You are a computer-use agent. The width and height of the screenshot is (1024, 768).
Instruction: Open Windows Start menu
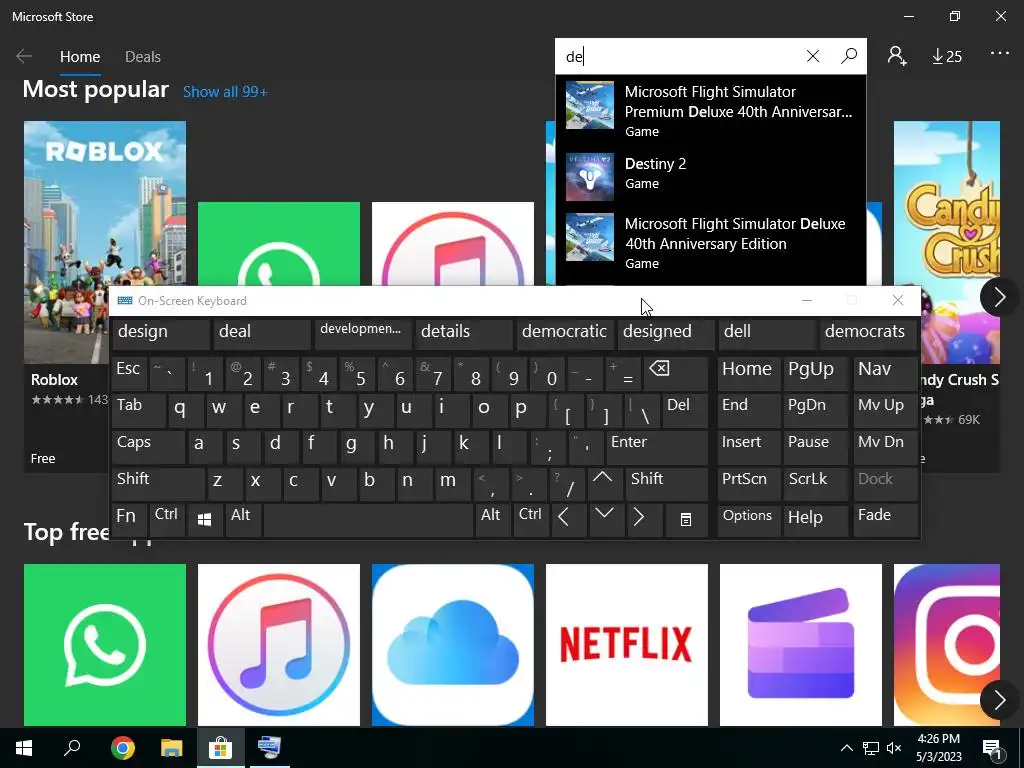24,747
